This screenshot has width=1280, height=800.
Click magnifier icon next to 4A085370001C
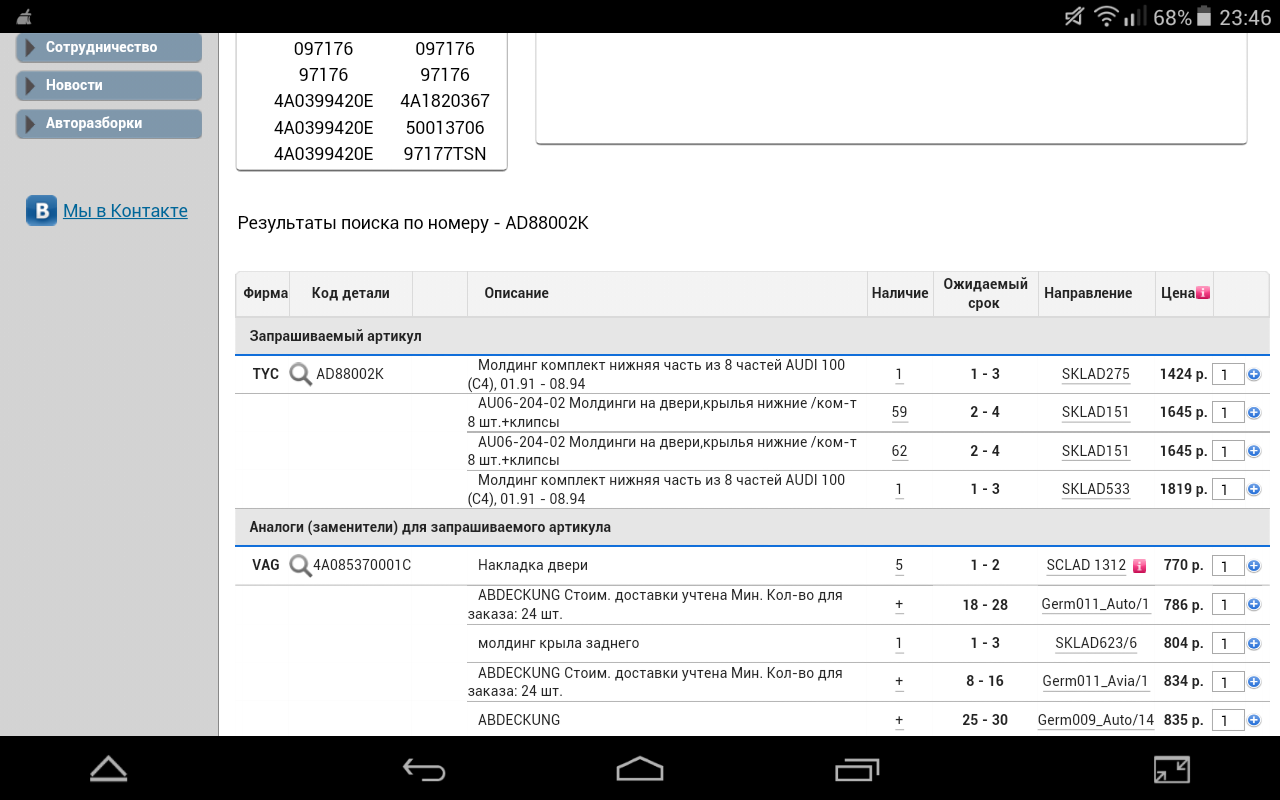point(300,565)
